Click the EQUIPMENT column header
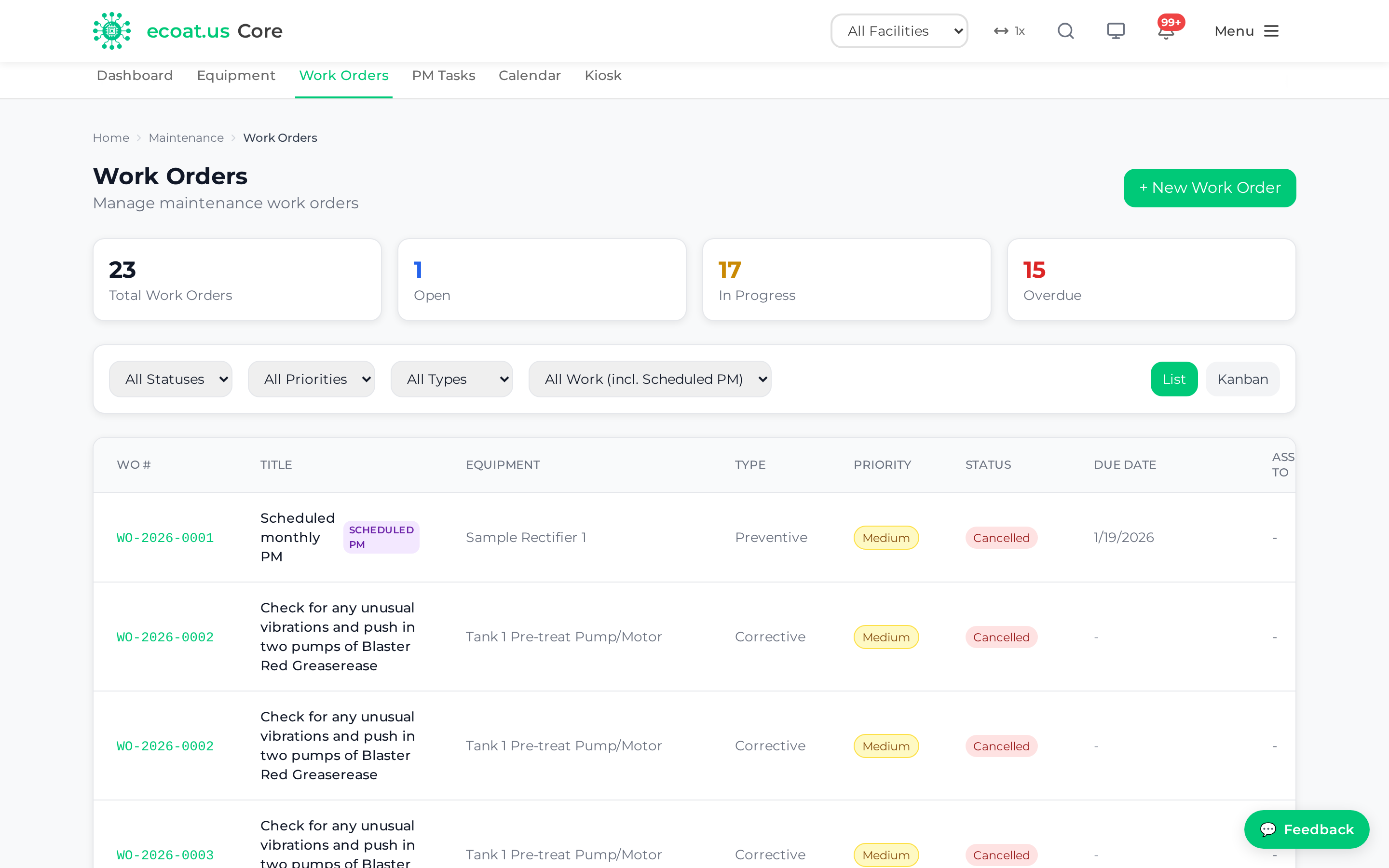The width and height of the screenshot is (1389, 868). [x=503, y=465]
